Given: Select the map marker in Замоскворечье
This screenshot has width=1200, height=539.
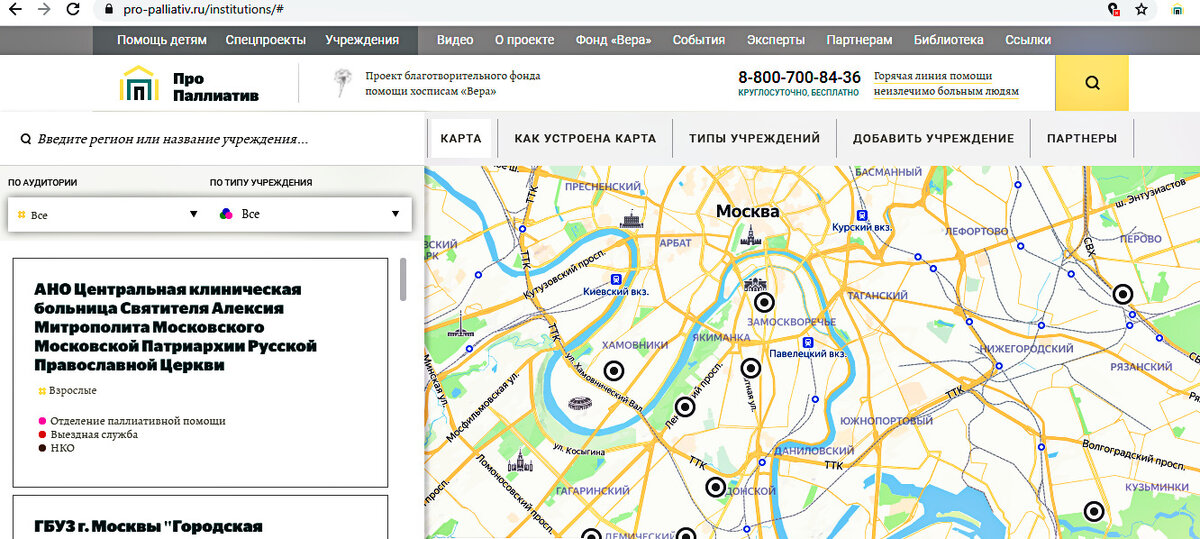Looking at the screenshot, I should pos(765,302).
